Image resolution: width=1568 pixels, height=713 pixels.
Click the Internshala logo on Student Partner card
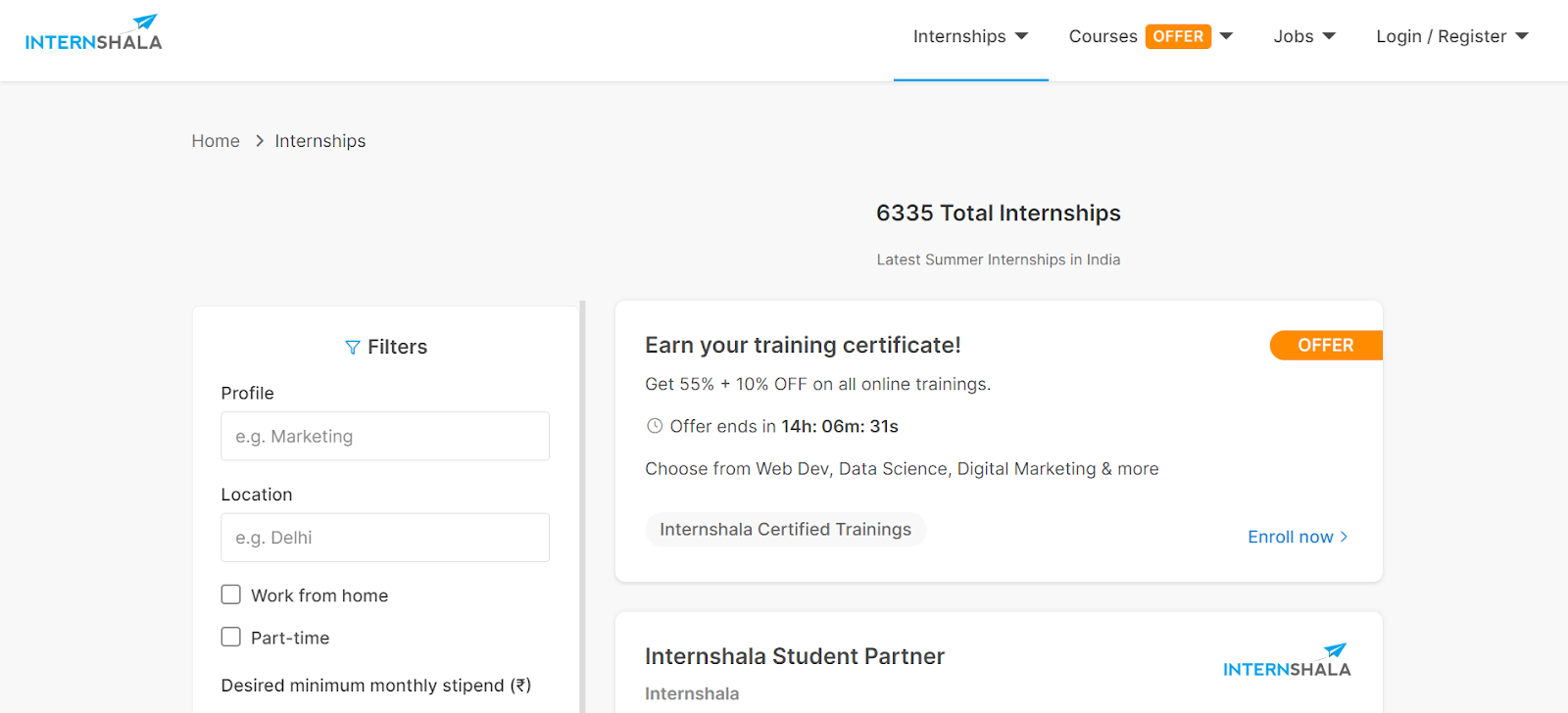(x=1287, y=661)
